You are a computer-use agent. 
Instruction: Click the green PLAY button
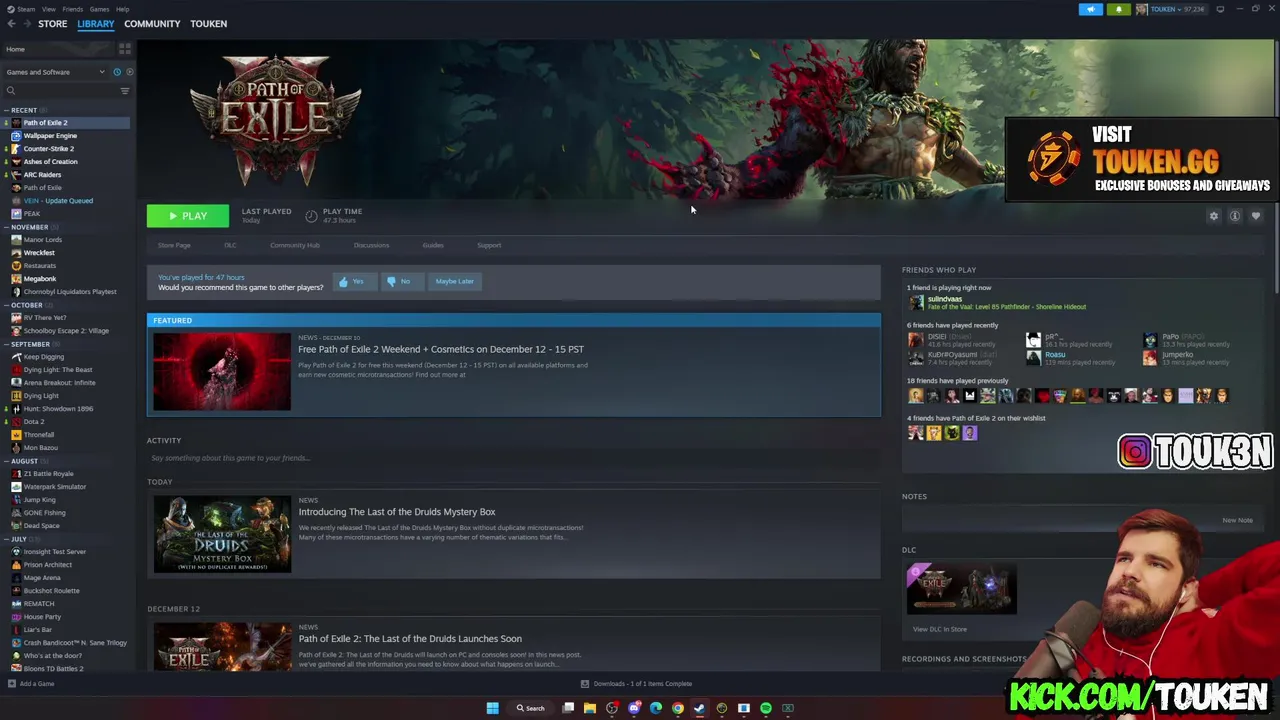click(188, 216)
